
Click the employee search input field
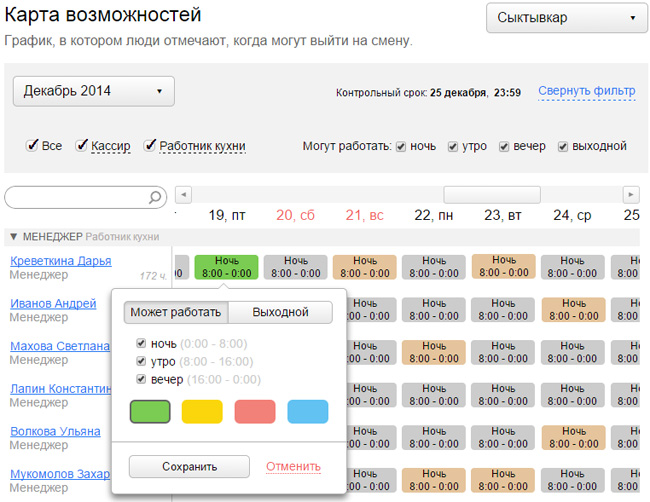(85, 197)
